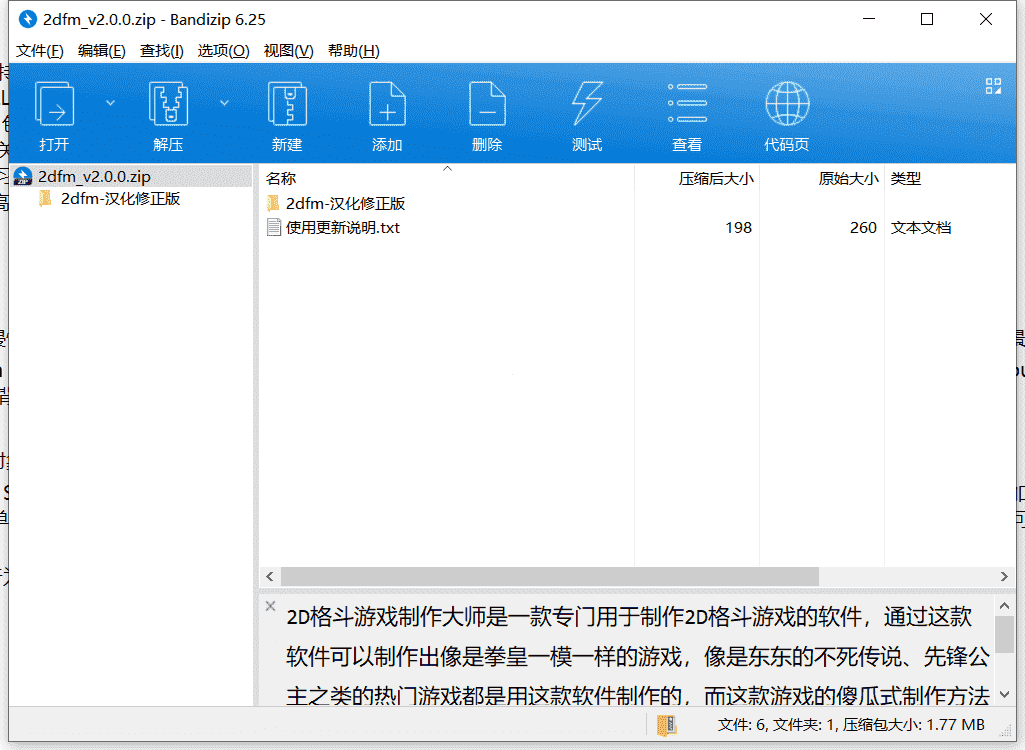1025x750 pixels.
Task: Maximize the Bandizip window
Action: 927,19
